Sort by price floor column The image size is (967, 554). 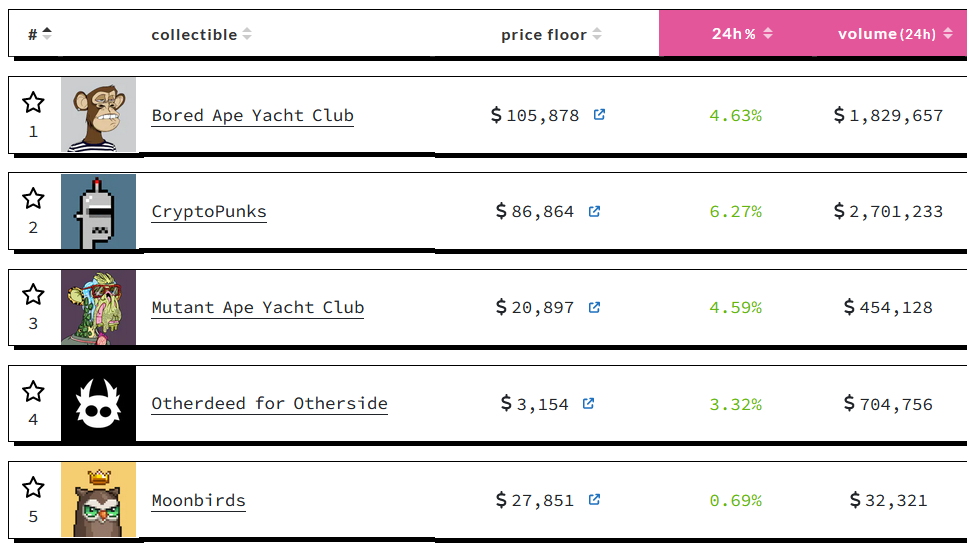551,34
